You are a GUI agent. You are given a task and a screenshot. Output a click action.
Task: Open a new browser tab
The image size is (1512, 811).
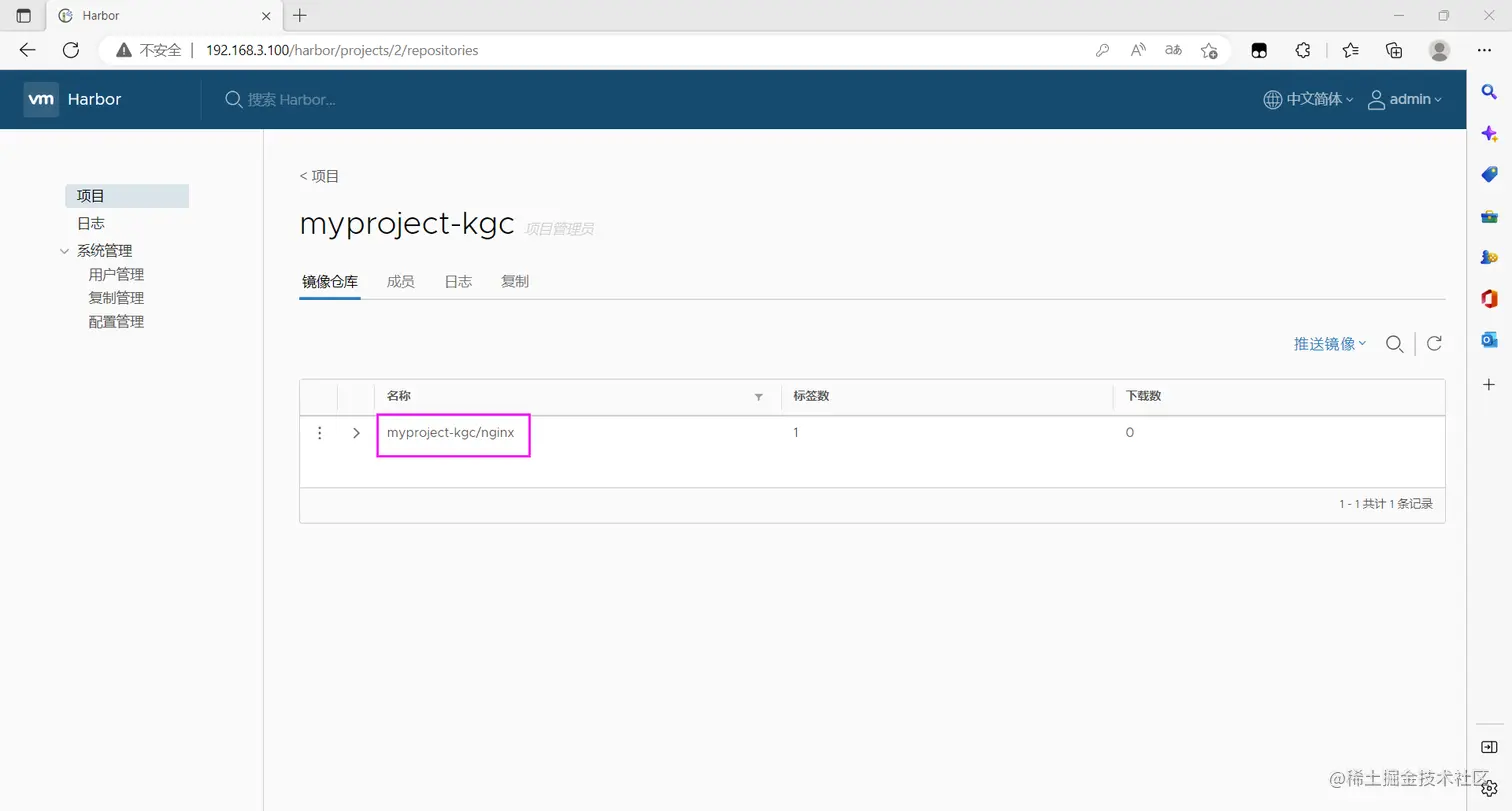tap(300, 15)
